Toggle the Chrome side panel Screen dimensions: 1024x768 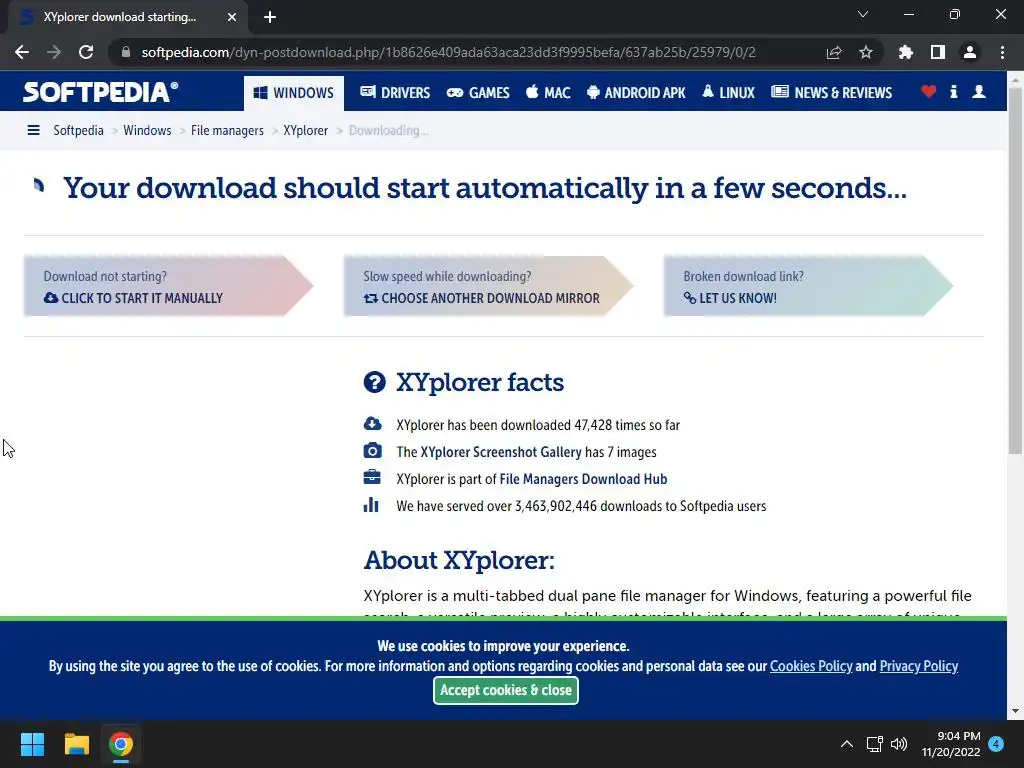(x=938, y=52)
